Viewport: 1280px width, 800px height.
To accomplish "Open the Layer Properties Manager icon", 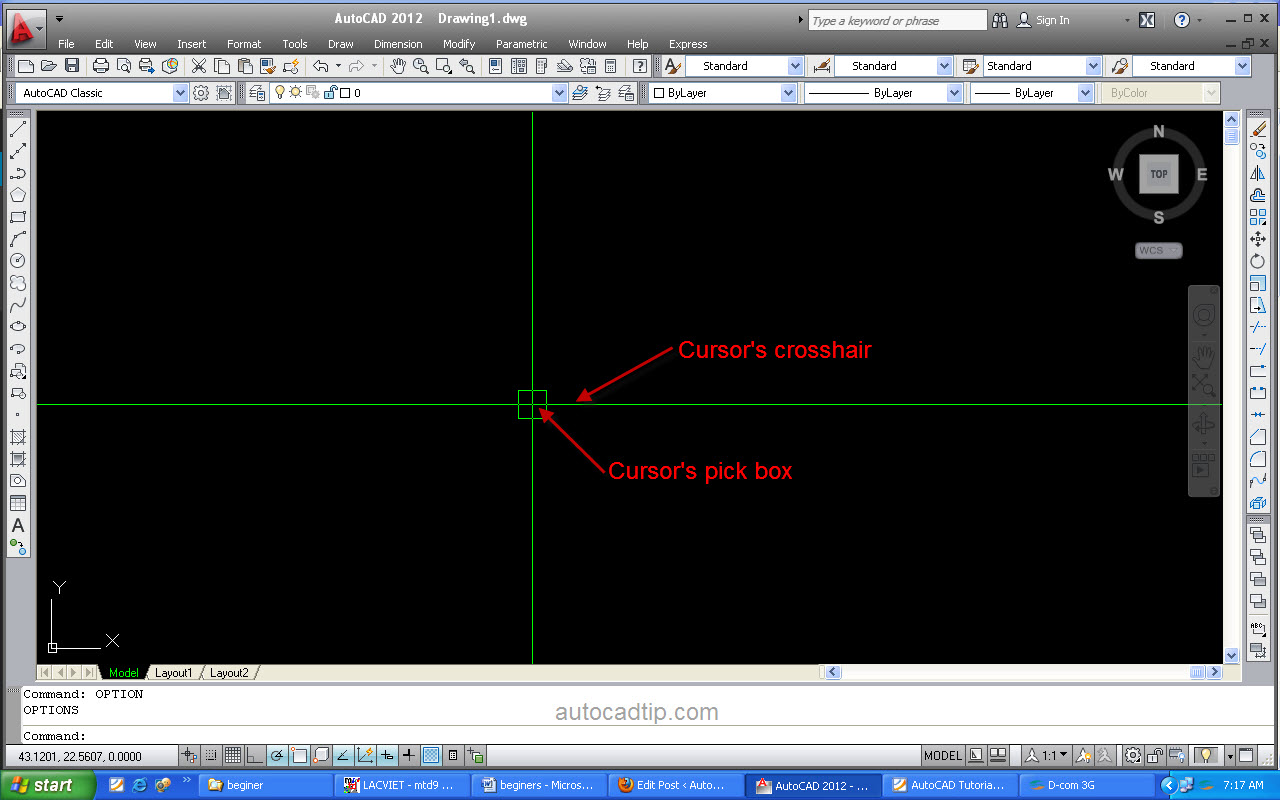I will (257, 93).
